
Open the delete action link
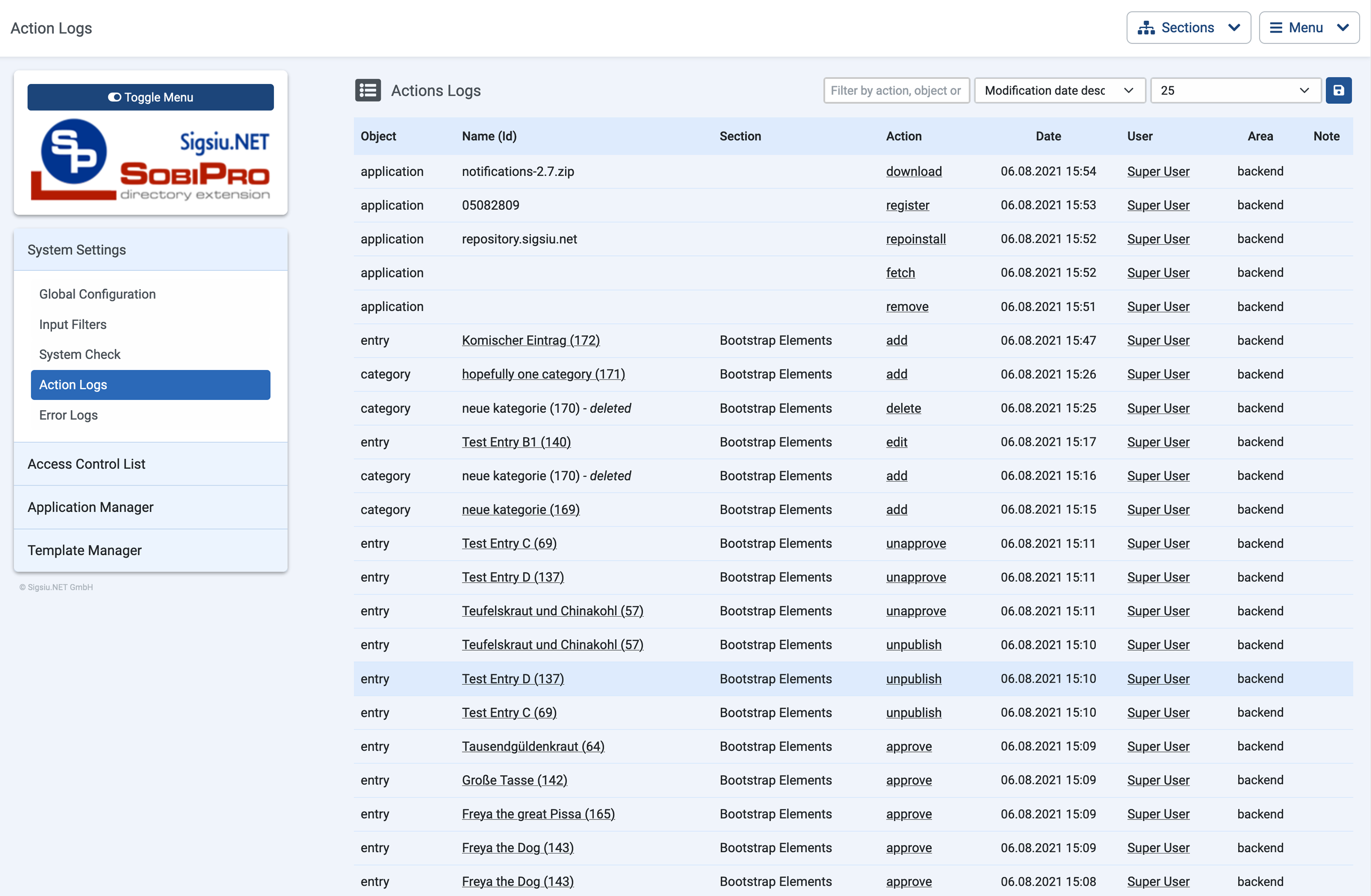(903, 408)
